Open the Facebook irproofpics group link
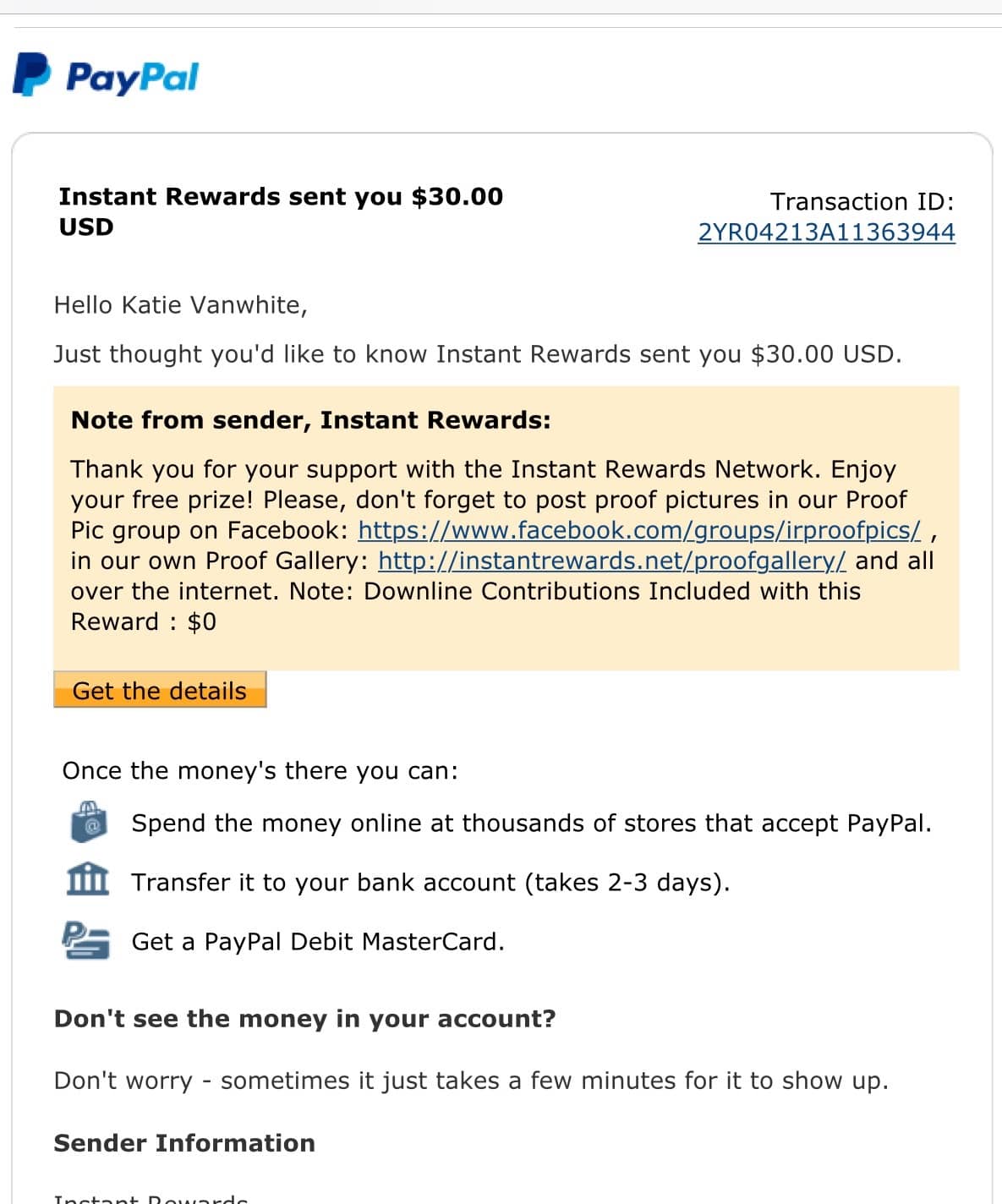The height and width of the screenshot is (1204, 1002). (x=639, y=530)
